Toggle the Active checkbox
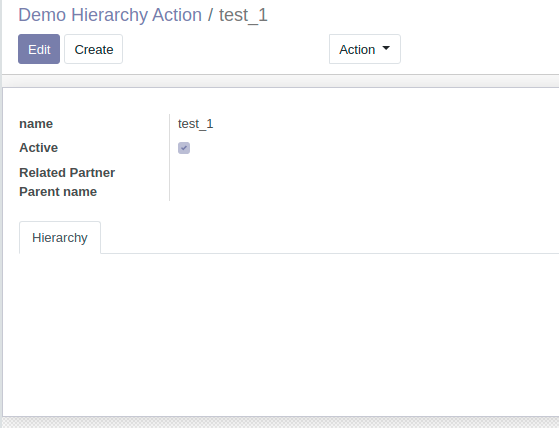559x428 pixels. [184, 148]
